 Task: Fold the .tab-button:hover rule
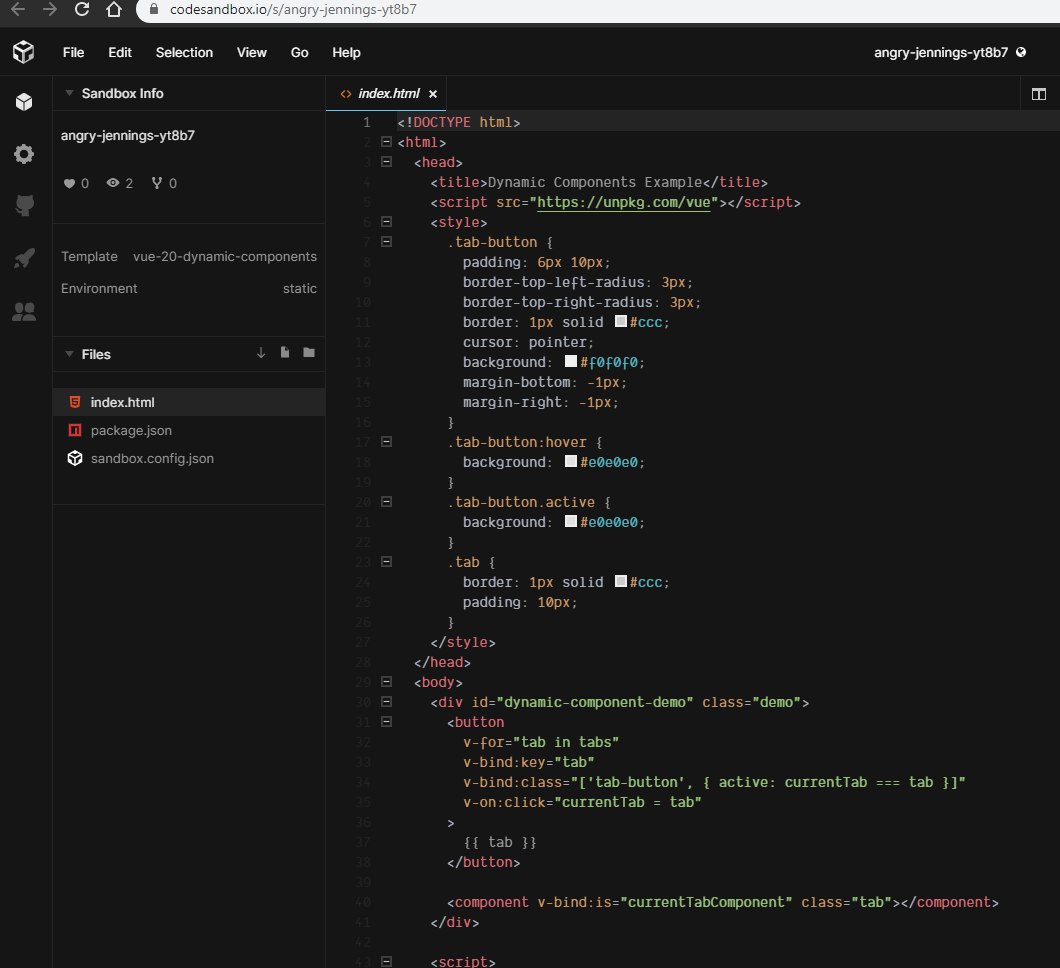pos(387,441)
